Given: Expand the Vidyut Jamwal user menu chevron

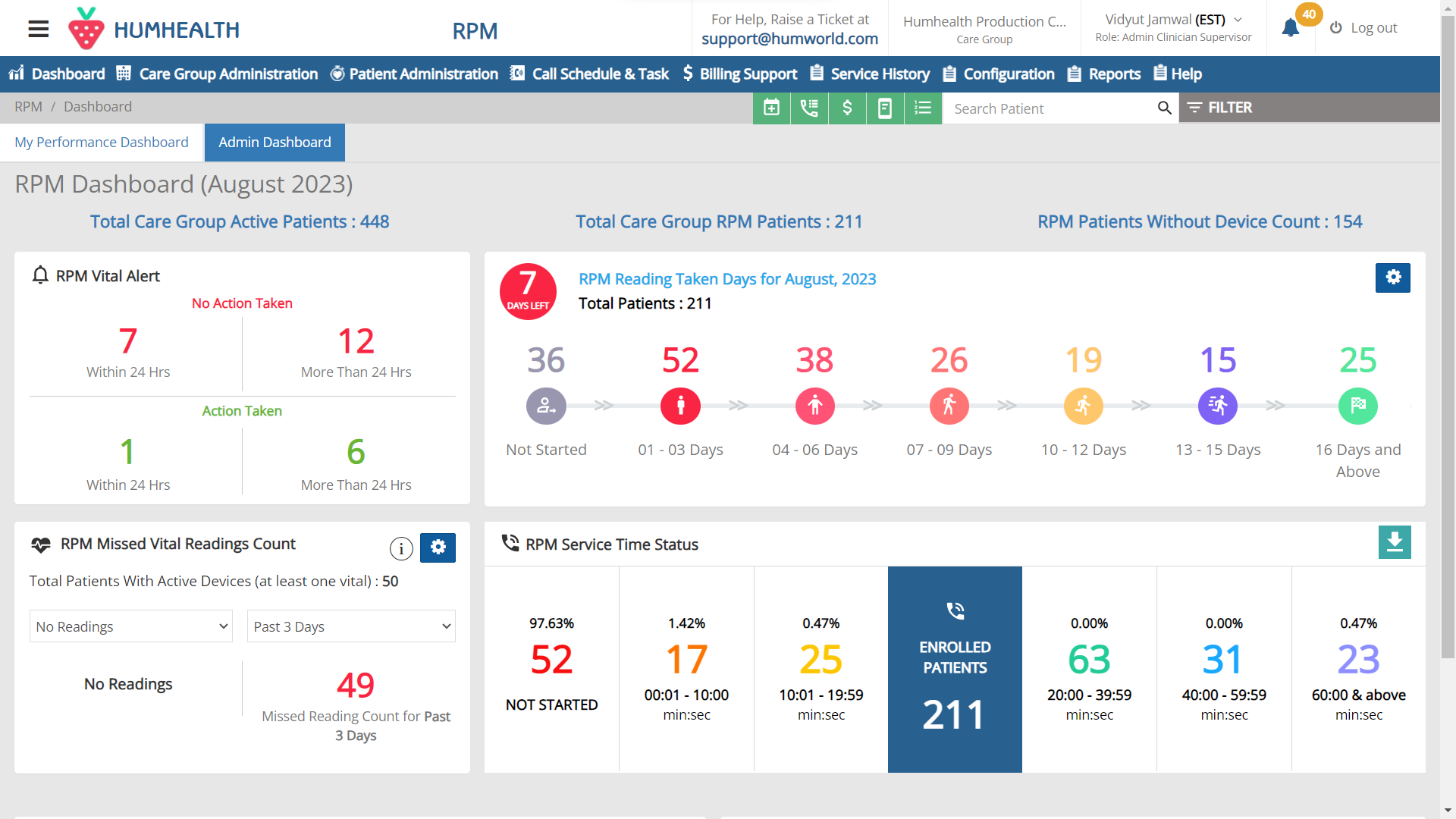Looking at the screenshot, I should (1239, 20).
